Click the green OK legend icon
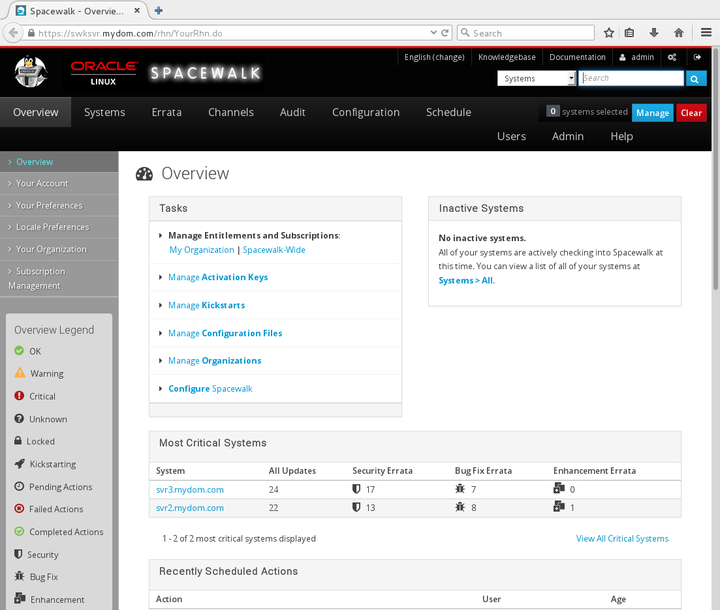720x610 pixels. click(19, 351)
